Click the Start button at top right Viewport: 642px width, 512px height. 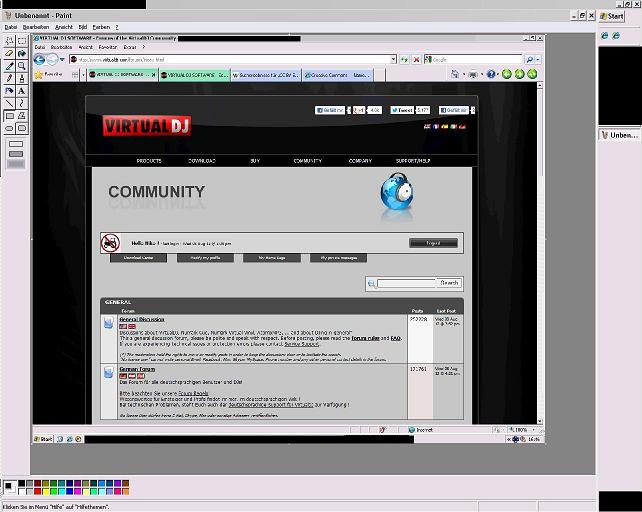pos(612,17)
